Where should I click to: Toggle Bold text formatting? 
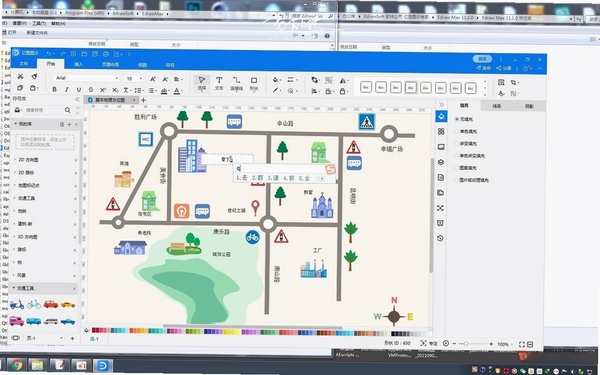54,90
